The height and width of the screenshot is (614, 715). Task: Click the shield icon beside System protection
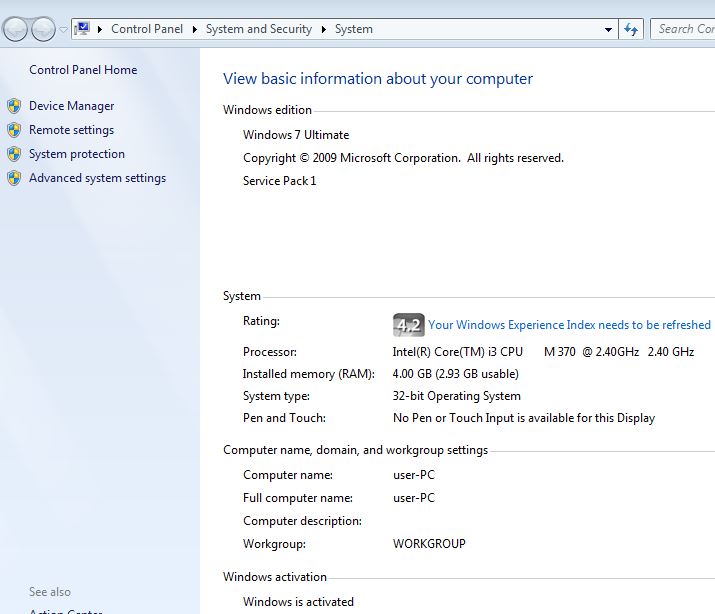pos(14,154)
